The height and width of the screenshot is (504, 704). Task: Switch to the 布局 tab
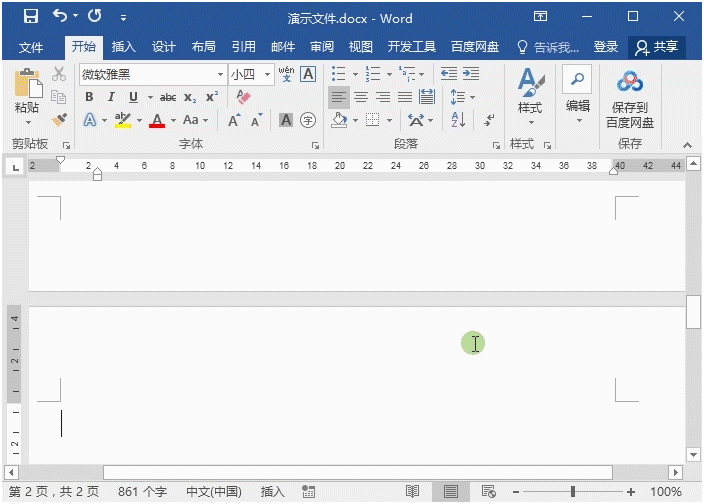click(x=203, y=47)
